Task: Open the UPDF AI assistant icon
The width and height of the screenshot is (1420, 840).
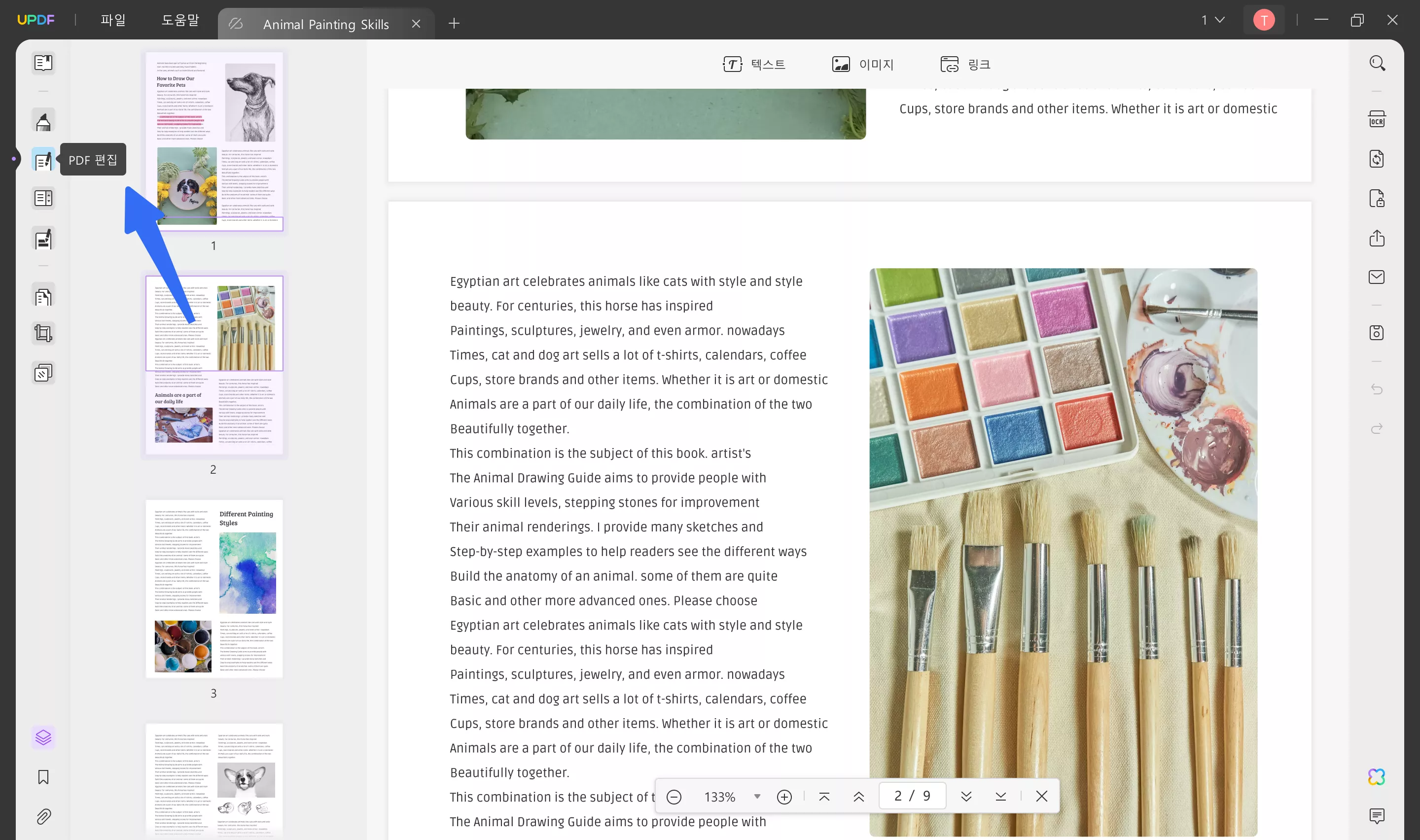Action: [x=1377, y=776]
